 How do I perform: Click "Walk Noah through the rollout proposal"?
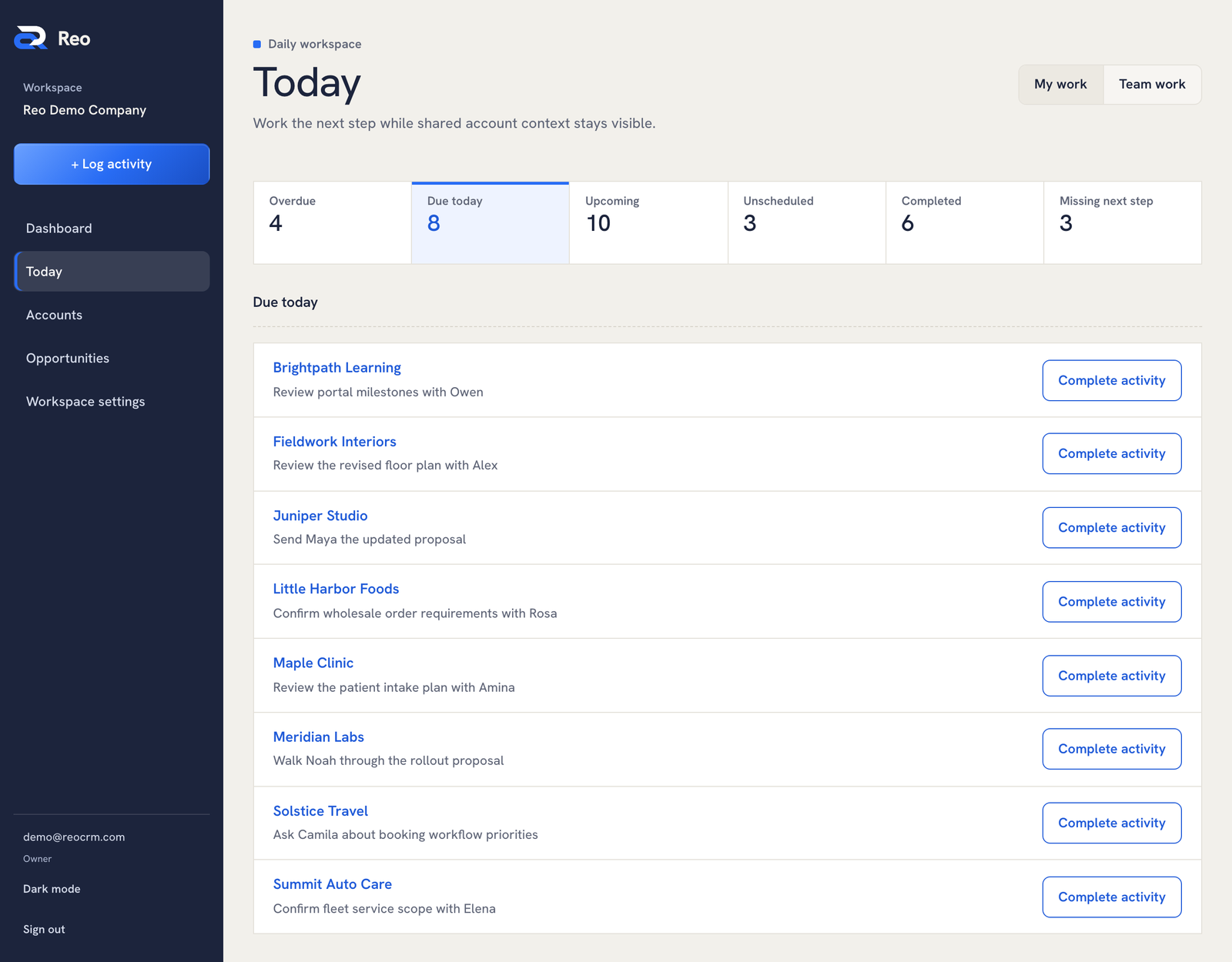click(x=389, y=761)
